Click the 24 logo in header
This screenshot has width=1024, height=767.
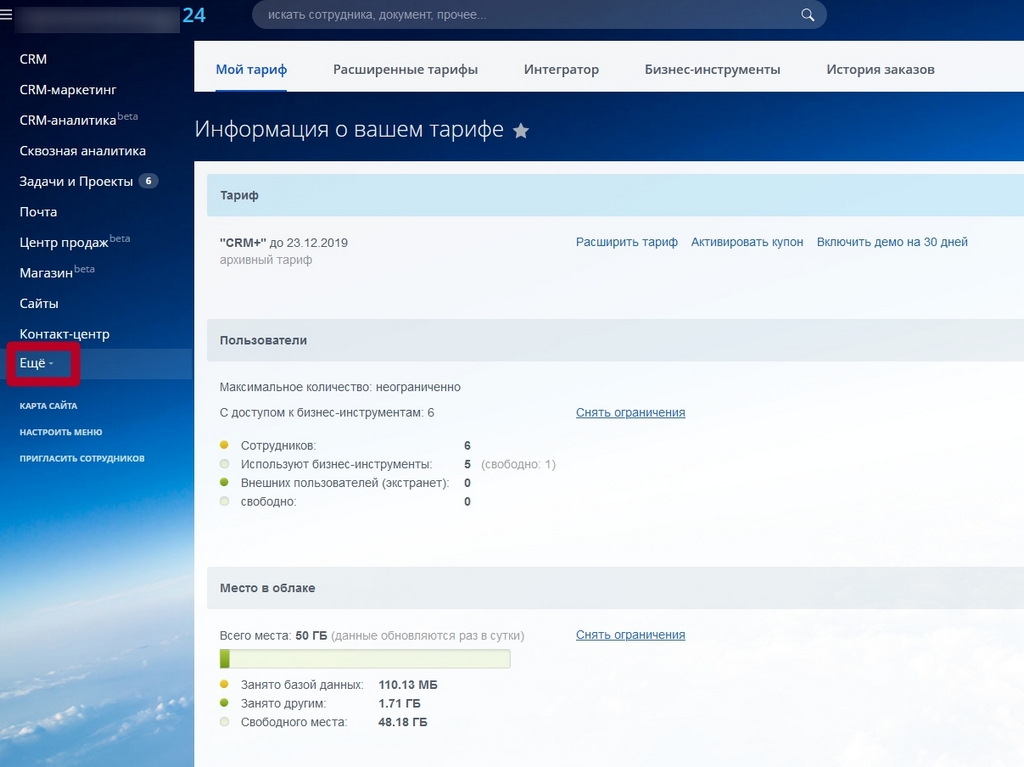tap(194, 15)
